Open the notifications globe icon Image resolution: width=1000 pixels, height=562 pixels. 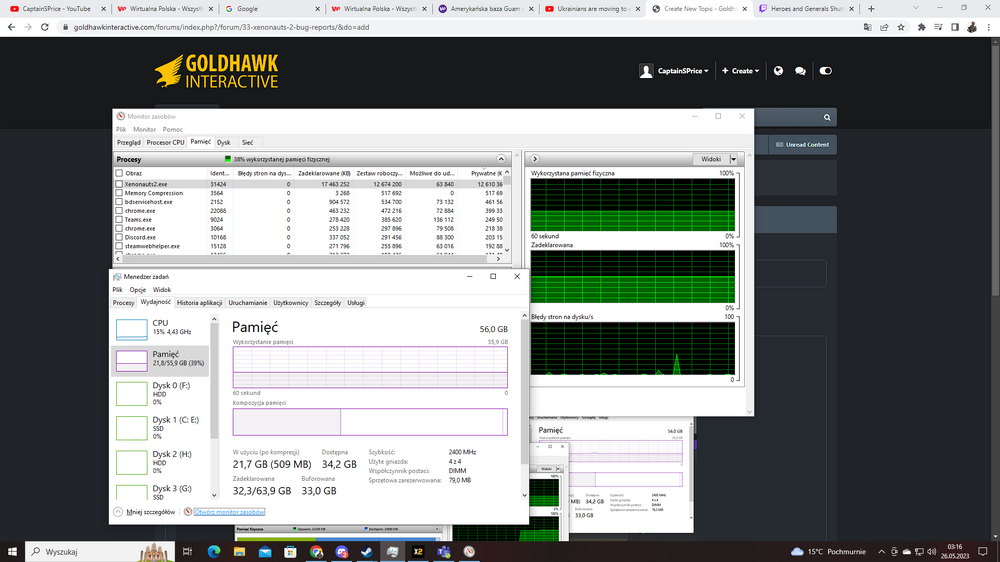point(778,71)
